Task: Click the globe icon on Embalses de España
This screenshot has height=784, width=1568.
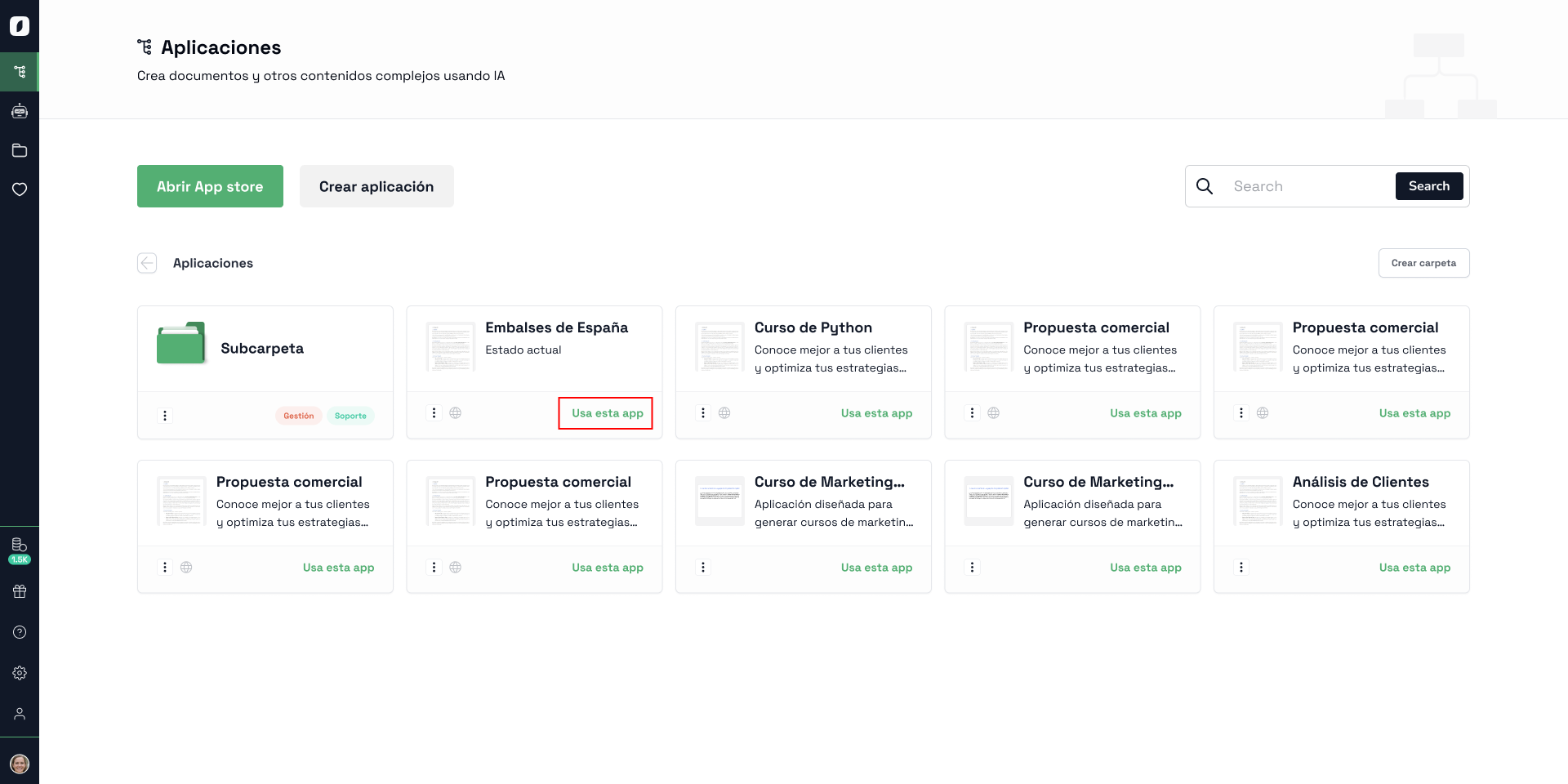Action: tap(456, 413)
